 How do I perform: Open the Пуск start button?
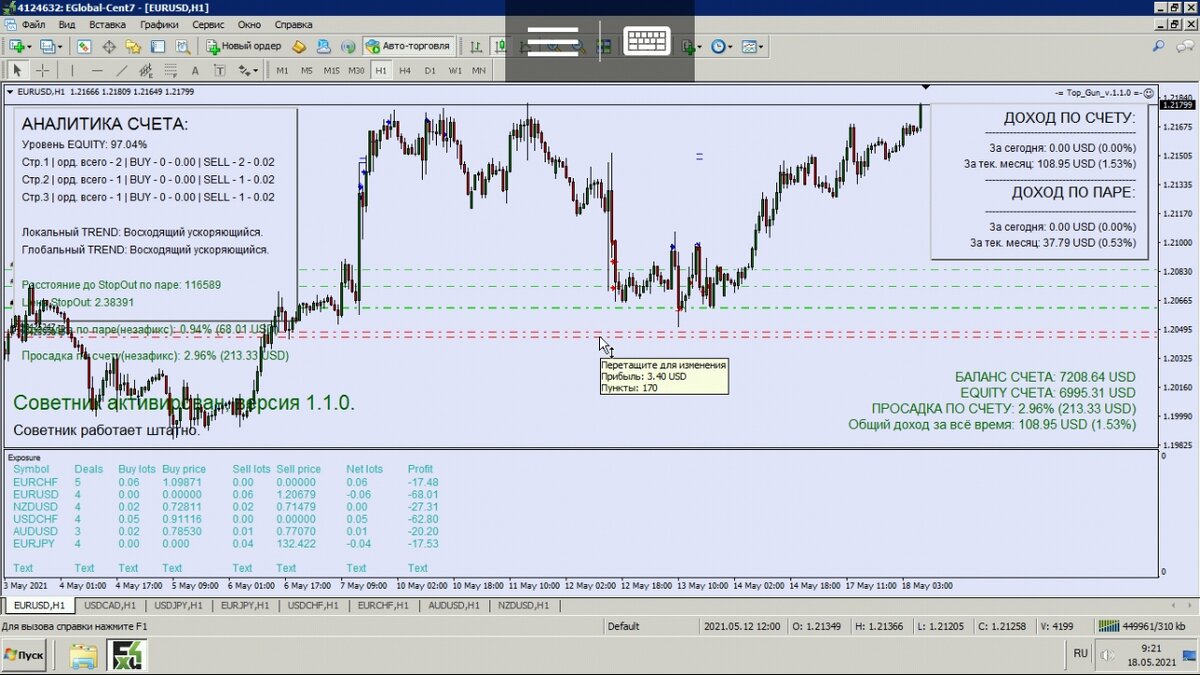[x=24, y=655]
